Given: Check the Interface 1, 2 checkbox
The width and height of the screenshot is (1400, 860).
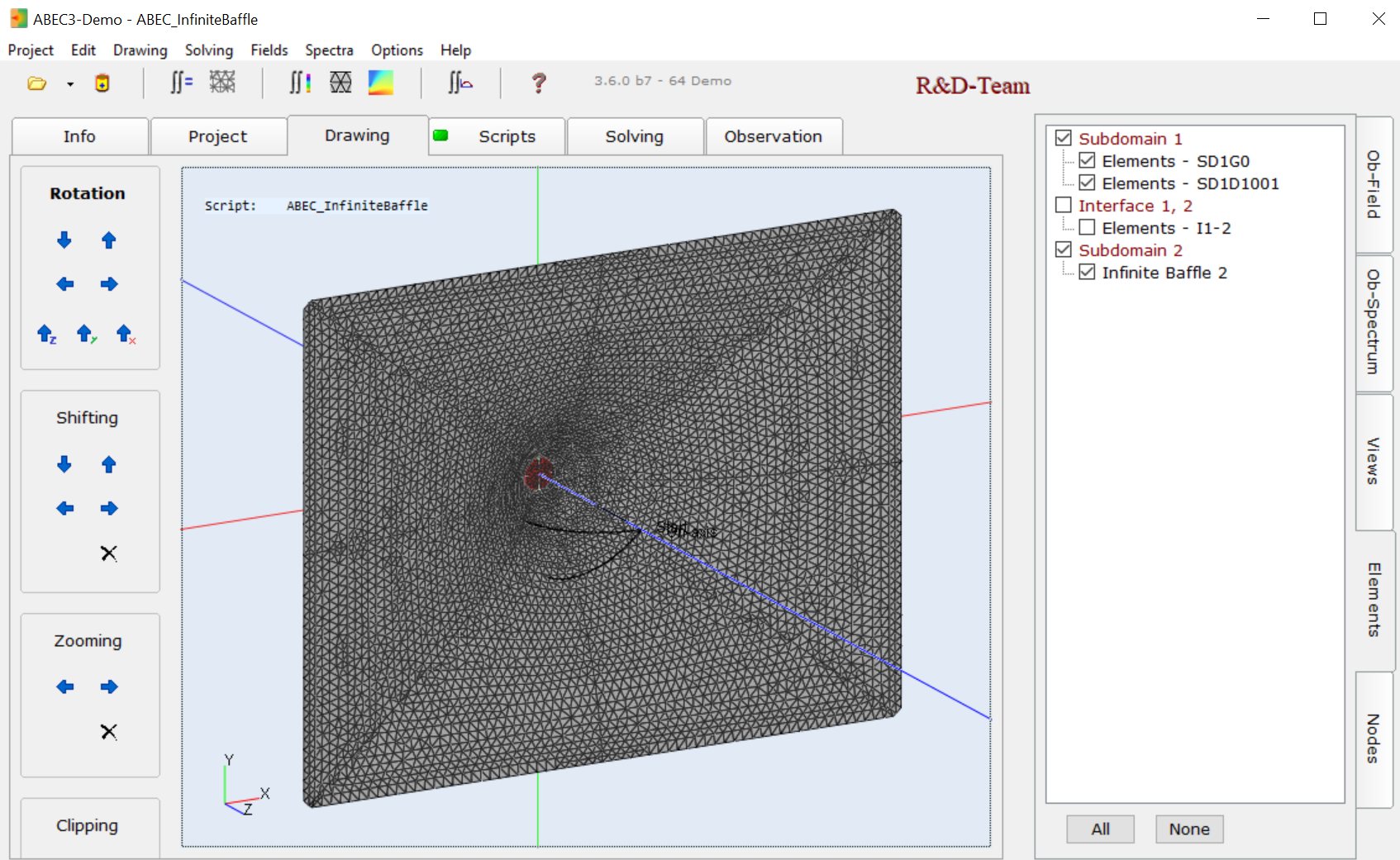Looking at the screenshot, I should click(x=1064, y=205).
